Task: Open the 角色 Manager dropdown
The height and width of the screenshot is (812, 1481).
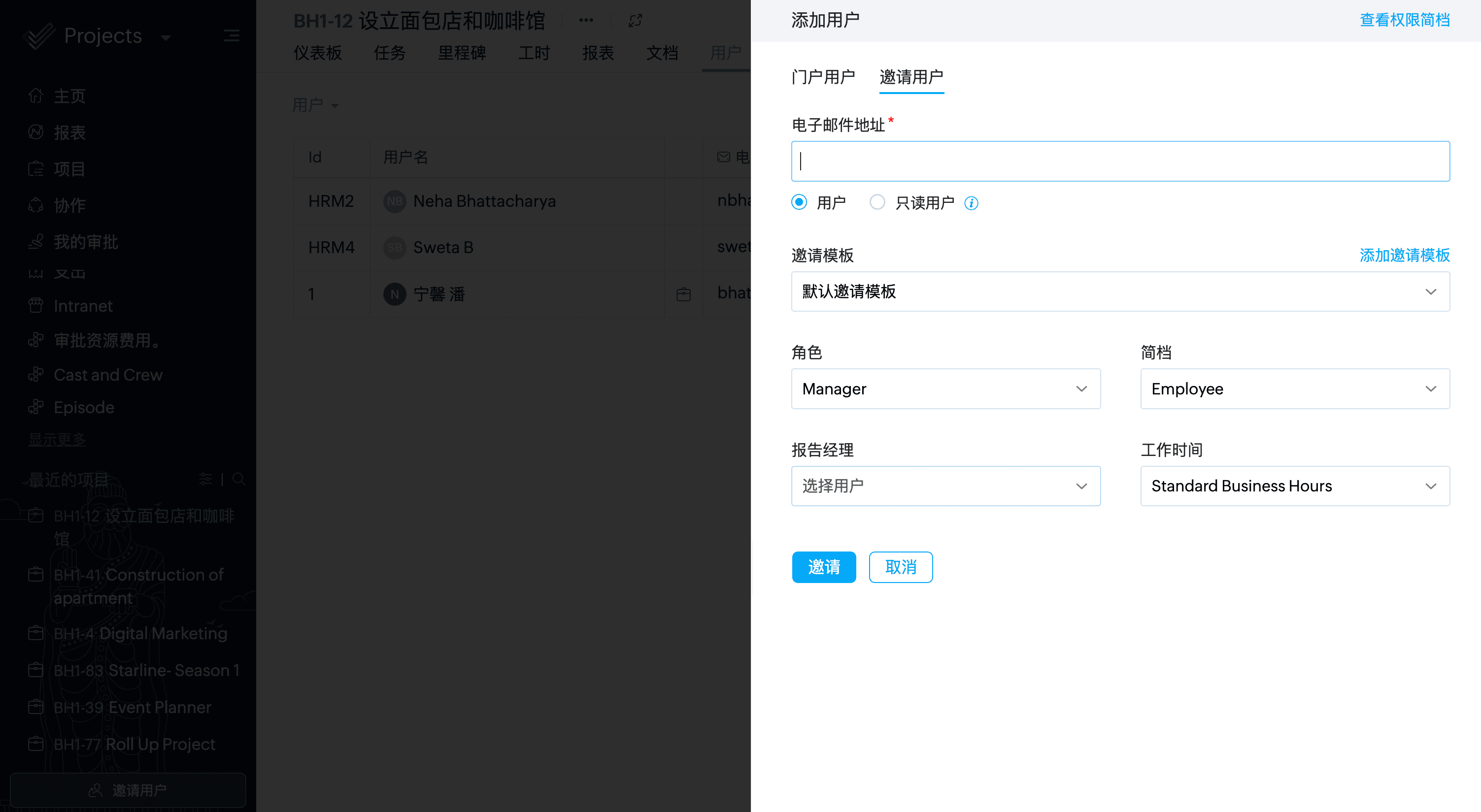Action: (x=945, y=389)
